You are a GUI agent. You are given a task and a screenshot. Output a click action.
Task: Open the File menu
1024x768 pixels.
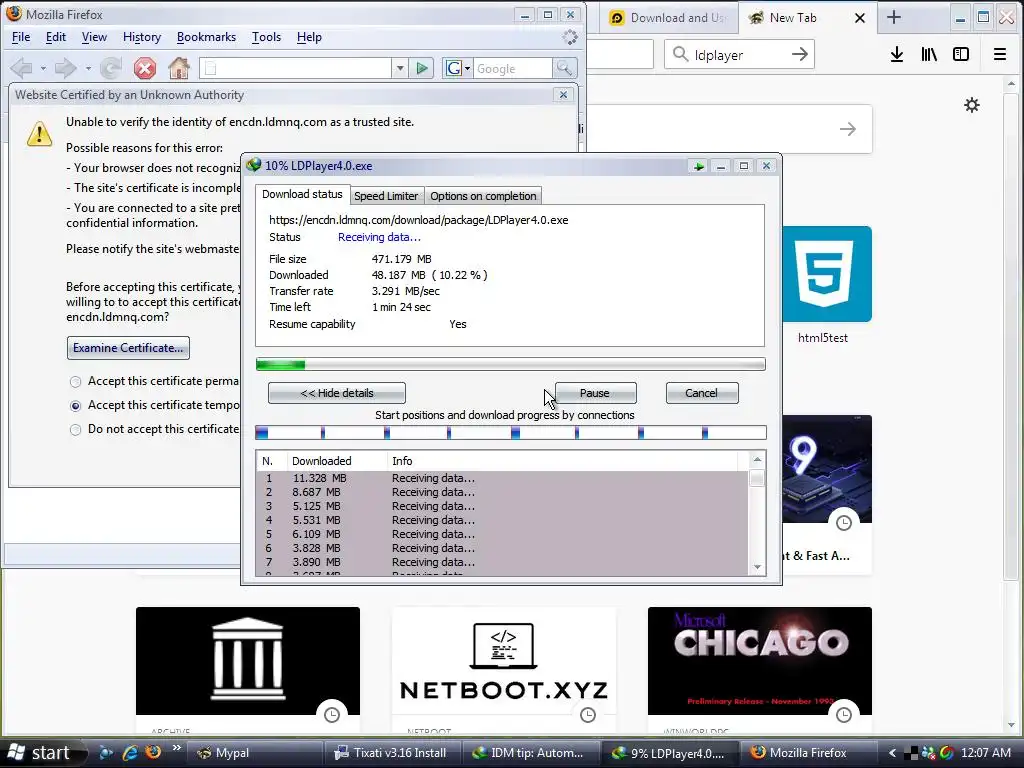coord(21,37)
